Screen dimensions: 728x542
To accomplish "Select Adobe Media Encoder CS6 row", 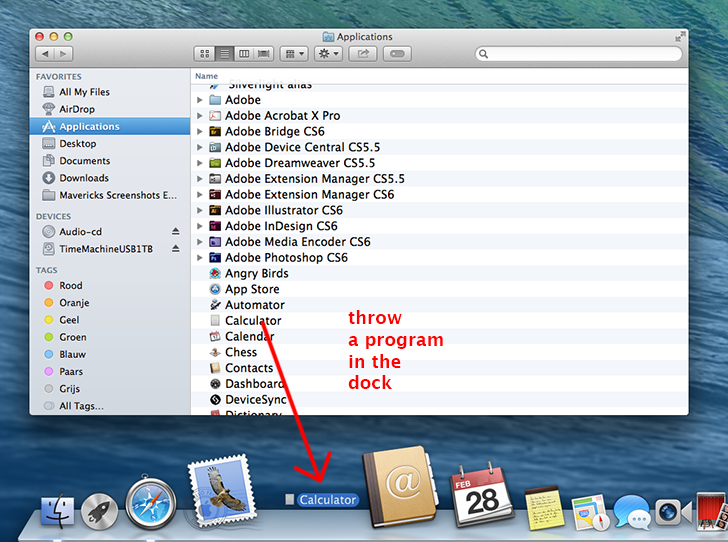I will 439,242.
